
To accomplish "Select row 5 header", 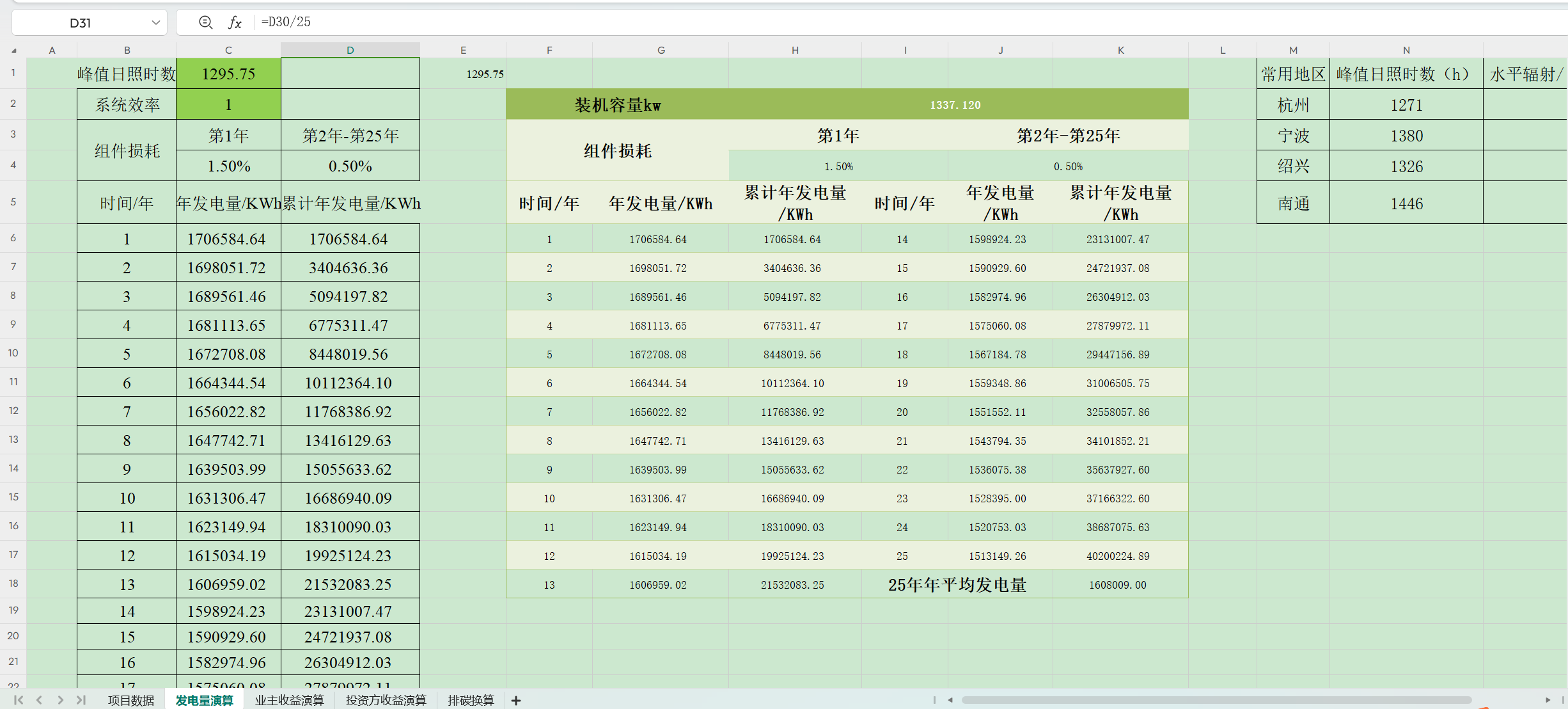I will point(13,202).
